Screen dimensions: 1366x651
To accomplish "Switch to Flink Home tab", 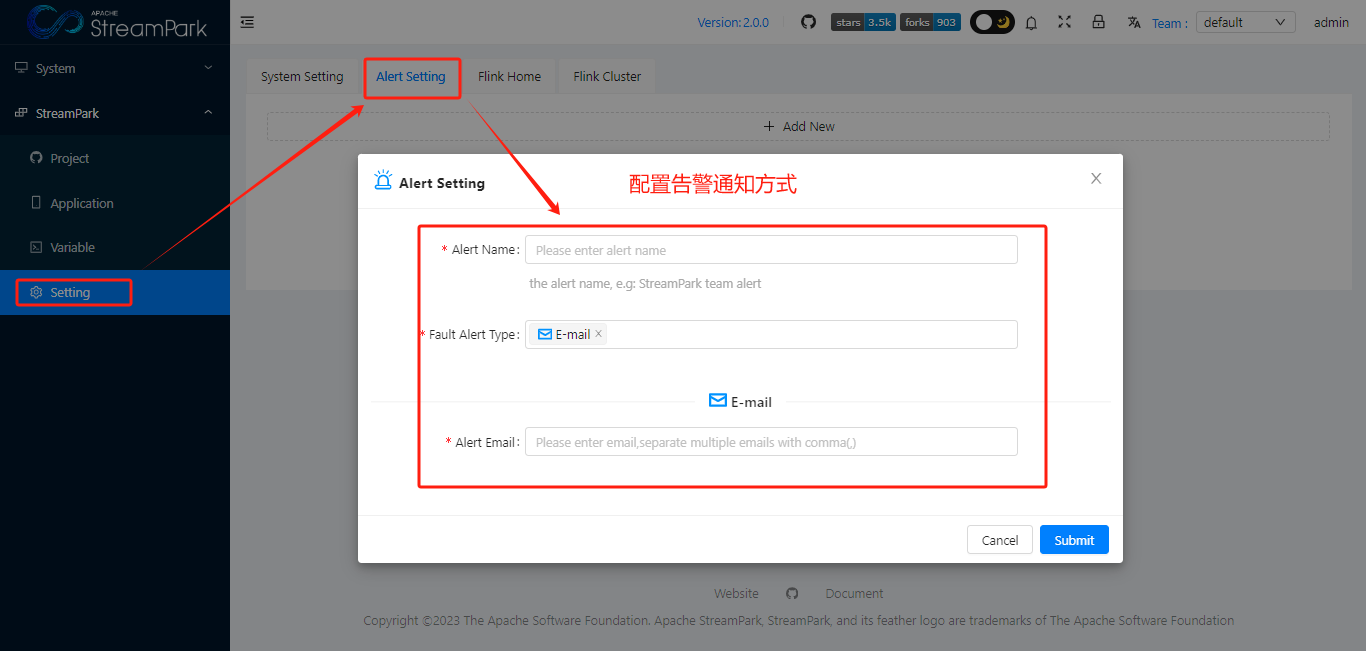I will (509, 76).
